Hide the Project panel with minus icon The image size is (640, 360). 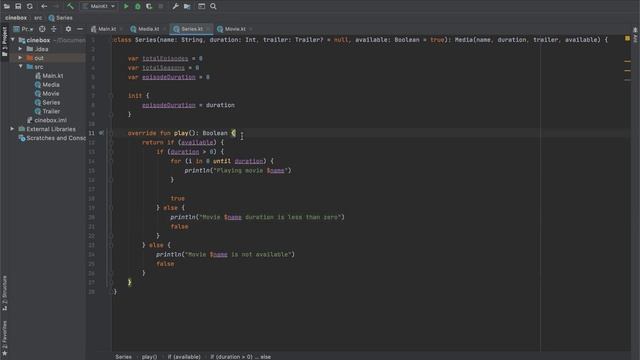click(80, 29)
